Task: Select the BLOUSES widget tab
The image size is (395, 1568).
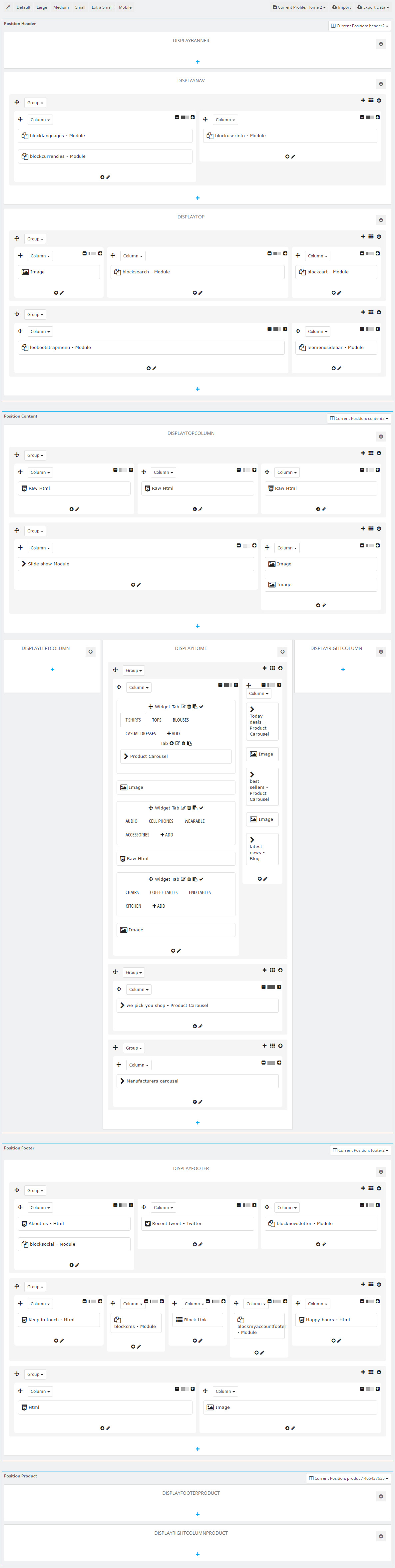Action: tap(181, 720)
